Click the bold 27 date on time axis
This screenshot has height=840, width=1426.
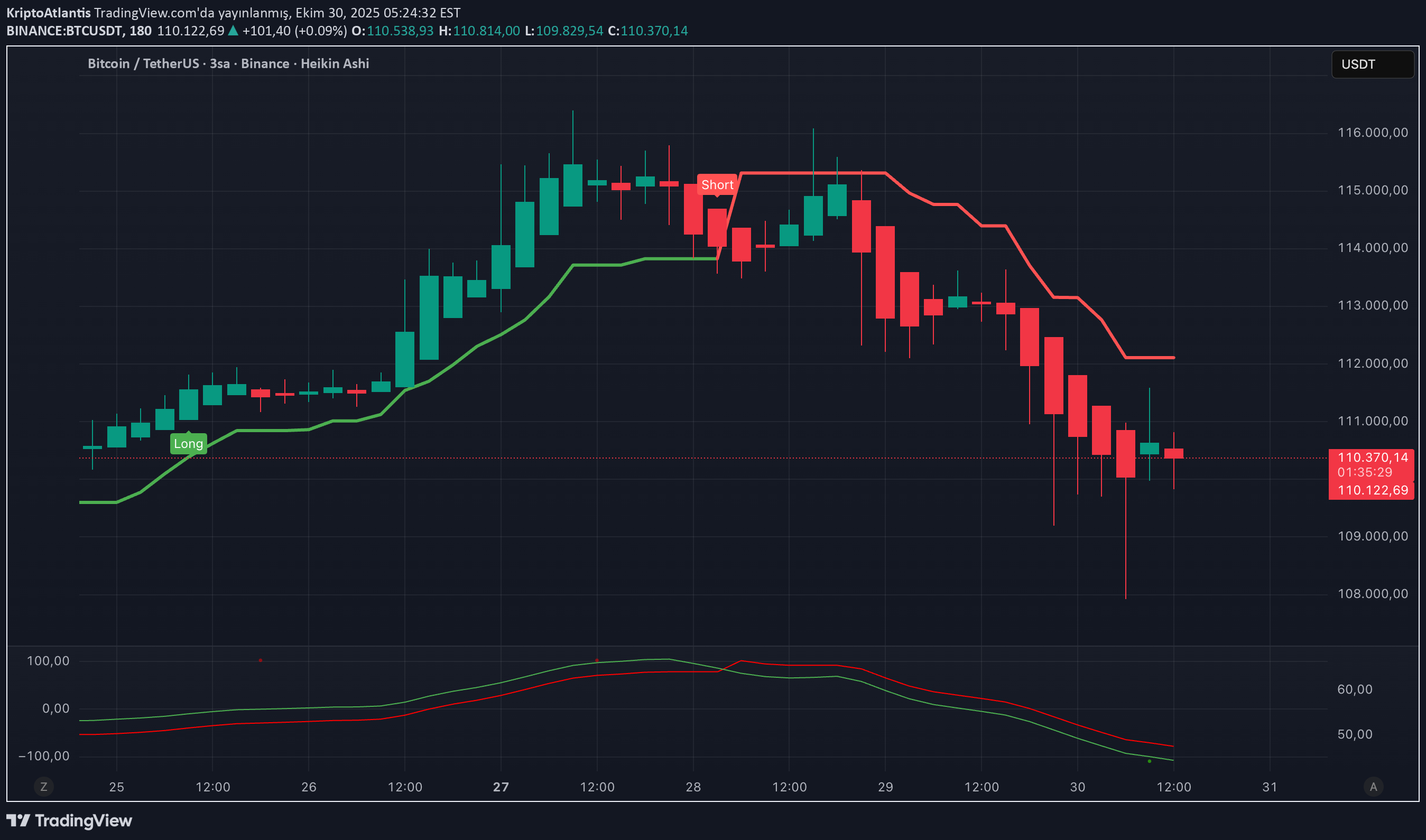tap(501, 786)
